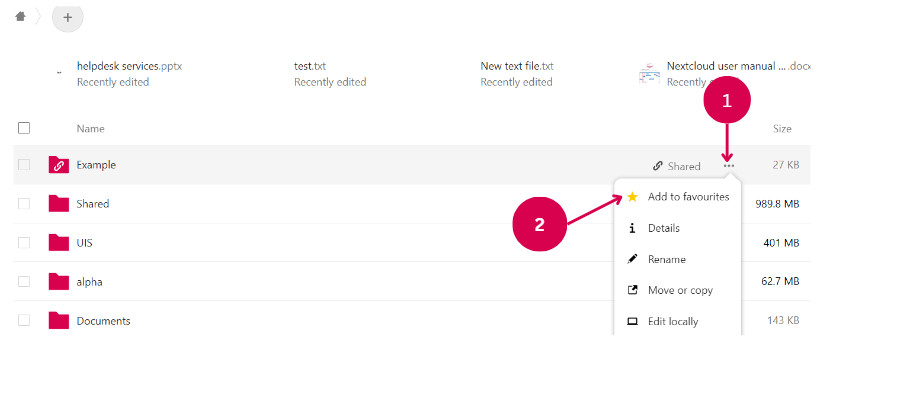This screenshot has height=399, width=922.
Task: Click the link icon beside Shared label
Action: (x=658, y=166)
